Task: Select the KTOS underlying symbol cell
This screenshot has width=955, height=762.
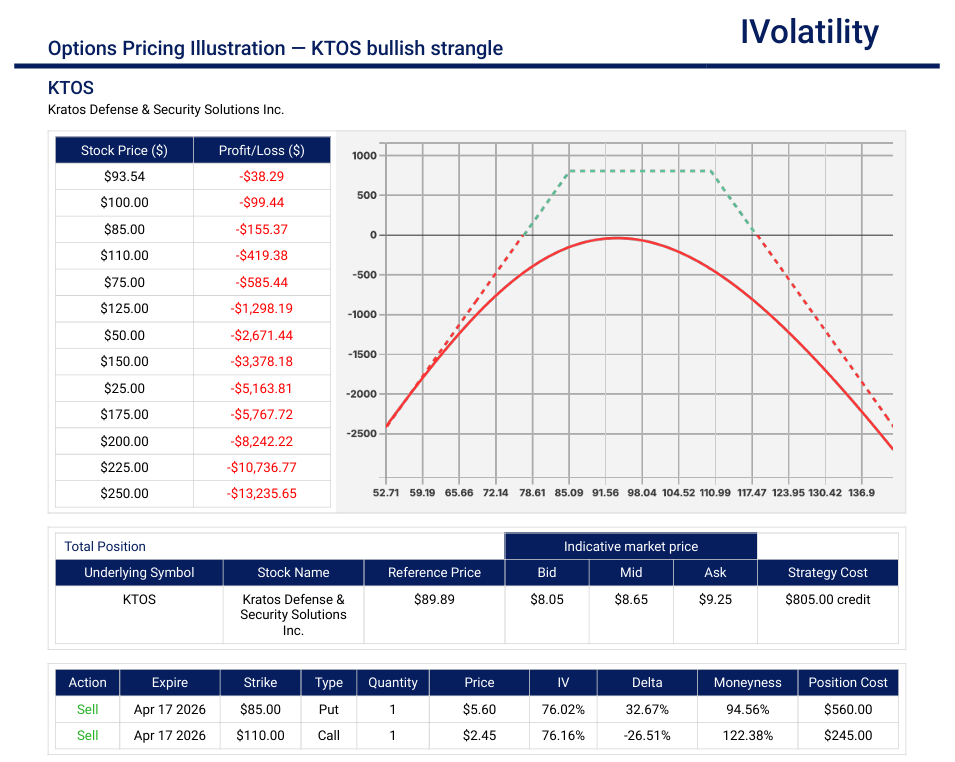Action: (139, 599)
